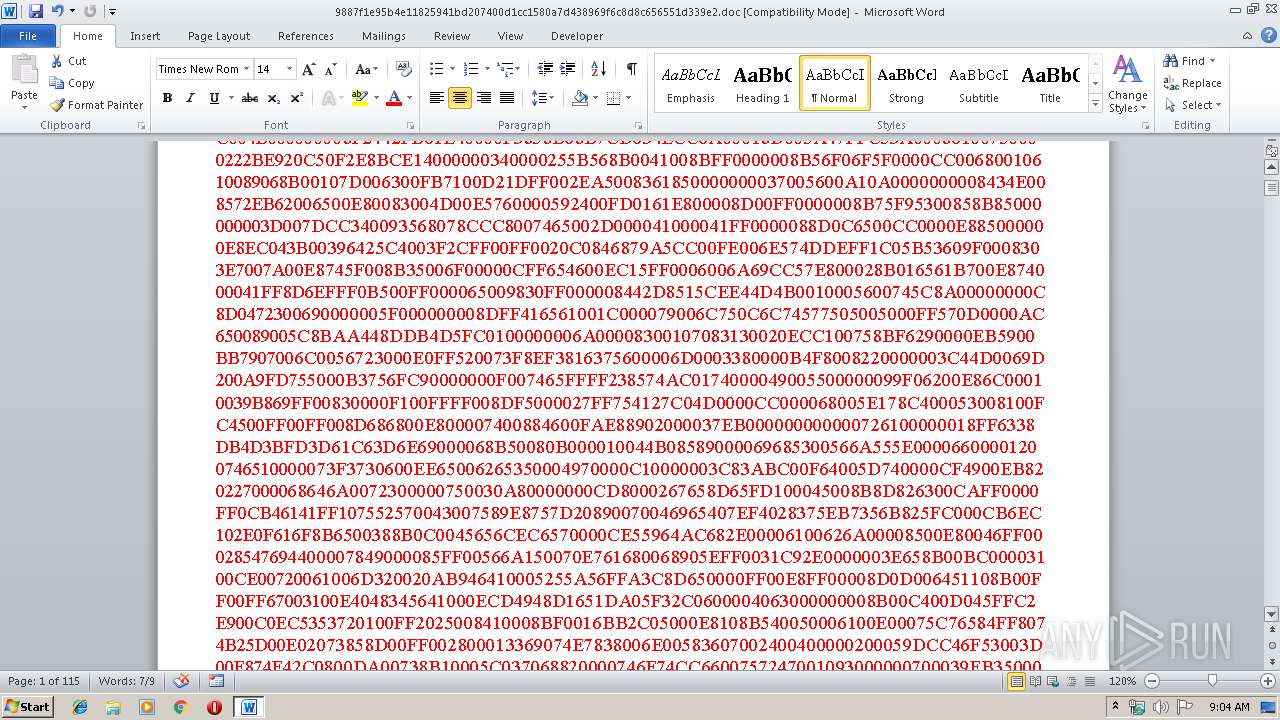This screenshot has height=720, width=1280.
Task: Apply the Emphasis style
Action: coord(691,83)
